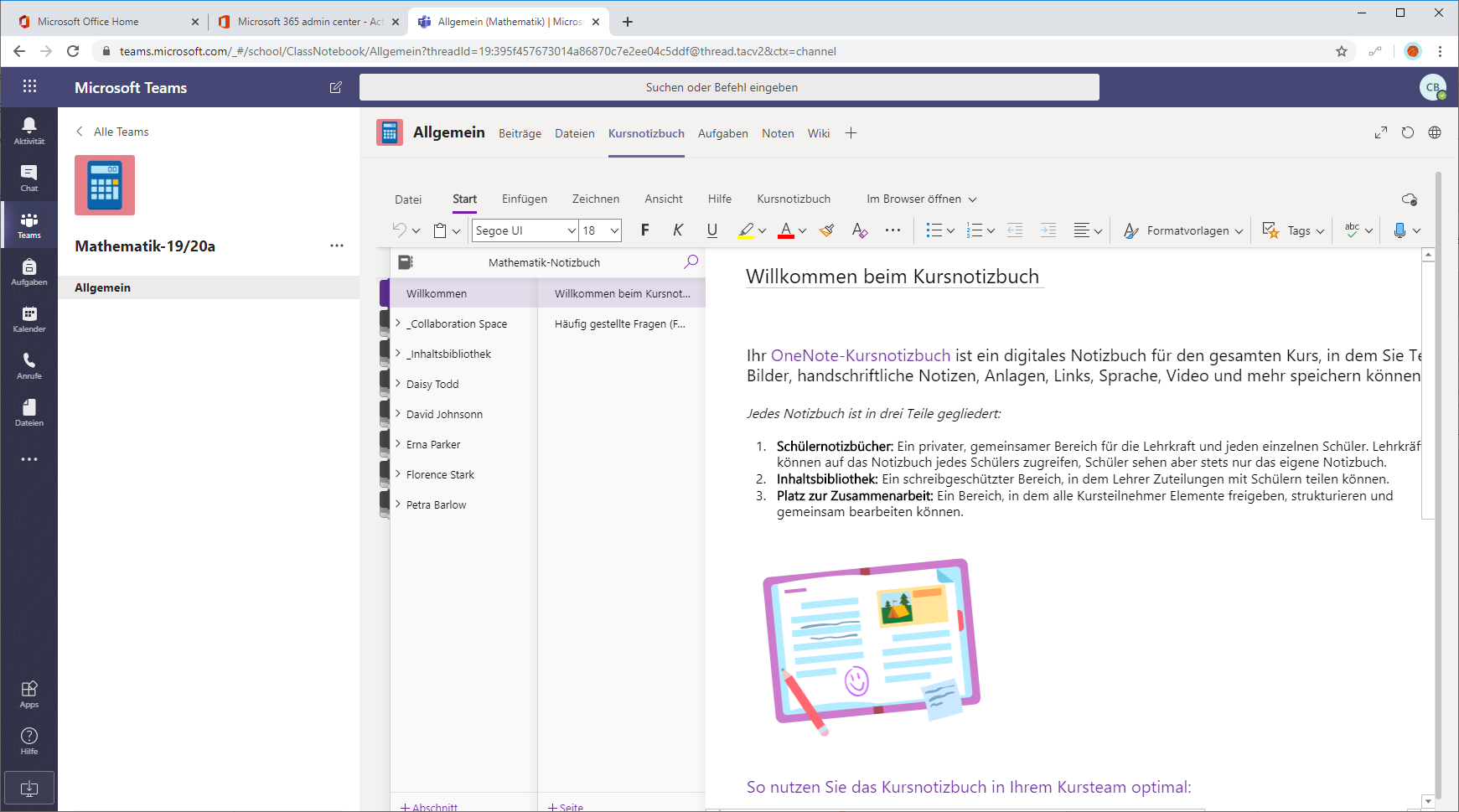Screen dimensions: 1459x812
Task: Decrease indent in the ribbon
Action: tap(1015, 230)
